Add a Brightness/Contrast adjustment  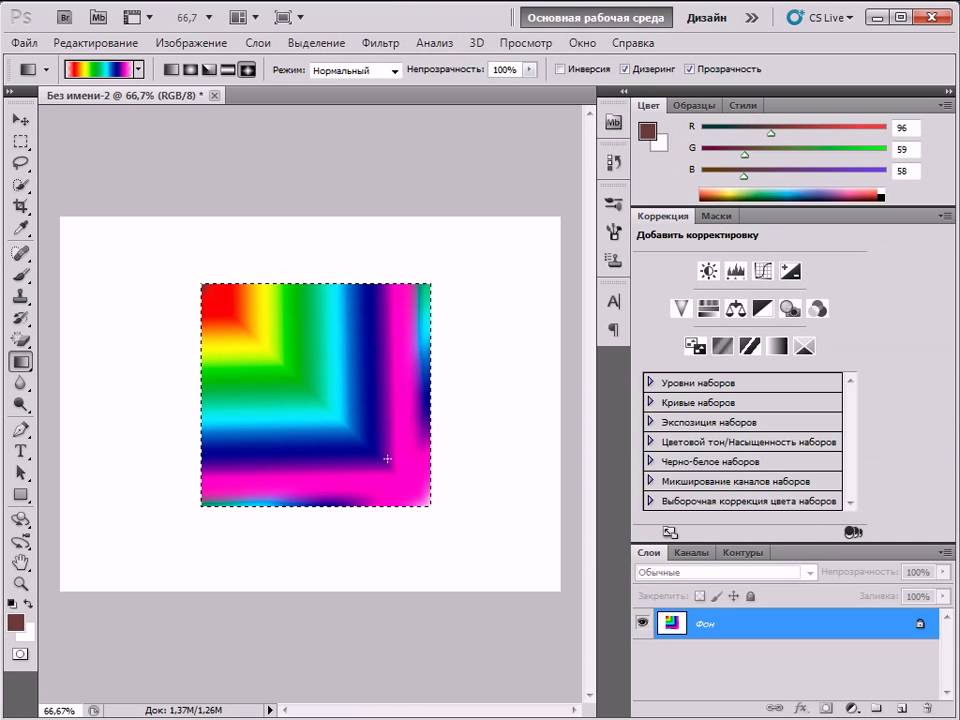[x=709, y=271]
